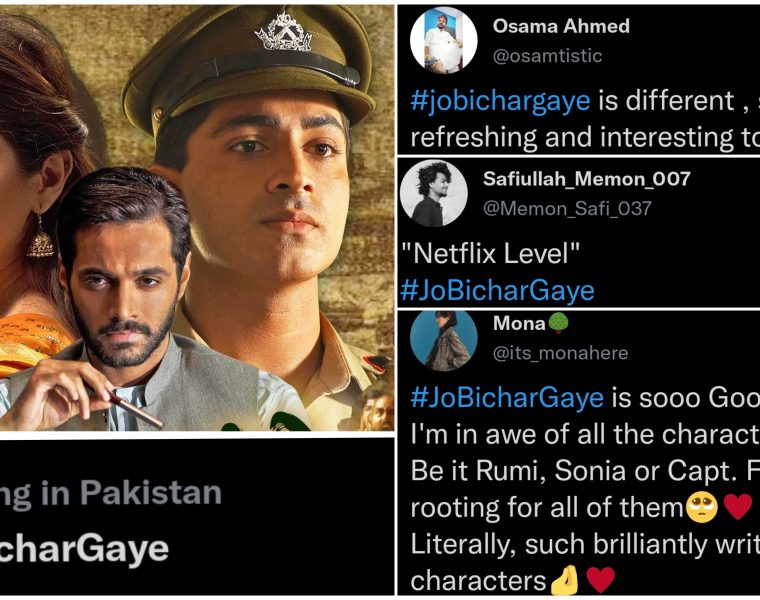The height and width of the screenshot is (600, 760).
Task: Open Safiullah_Memon_007's profile picture
Action: click(x=433, y=193)
